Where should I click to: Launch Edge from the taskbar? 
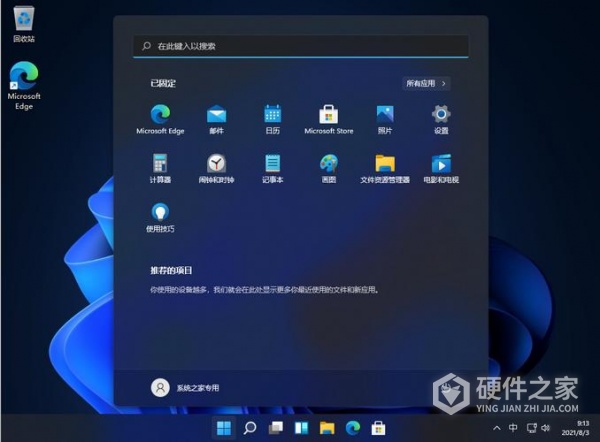point(353,428)
